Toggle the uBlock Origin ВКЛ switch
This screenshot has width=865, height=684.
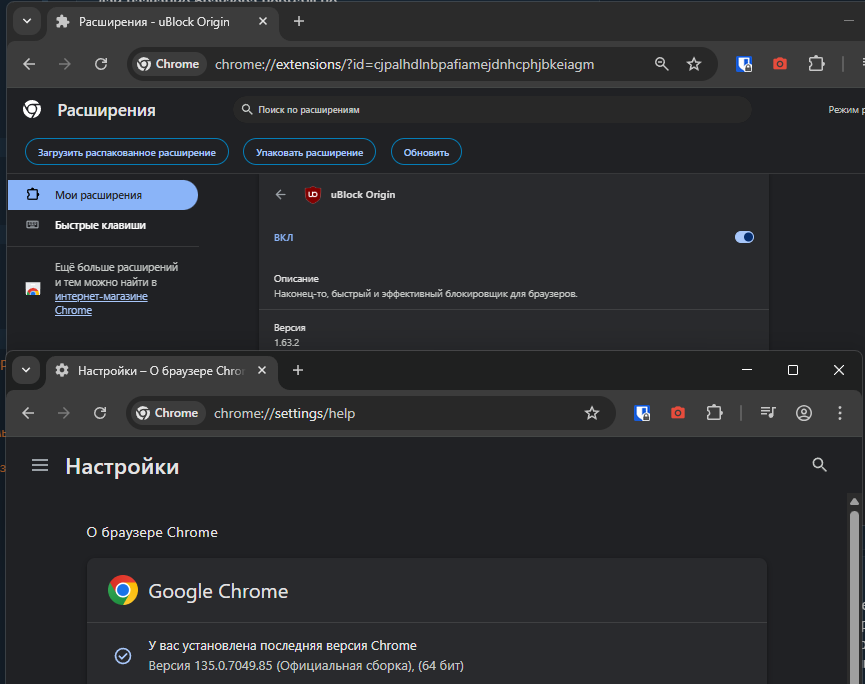point(744,237)
